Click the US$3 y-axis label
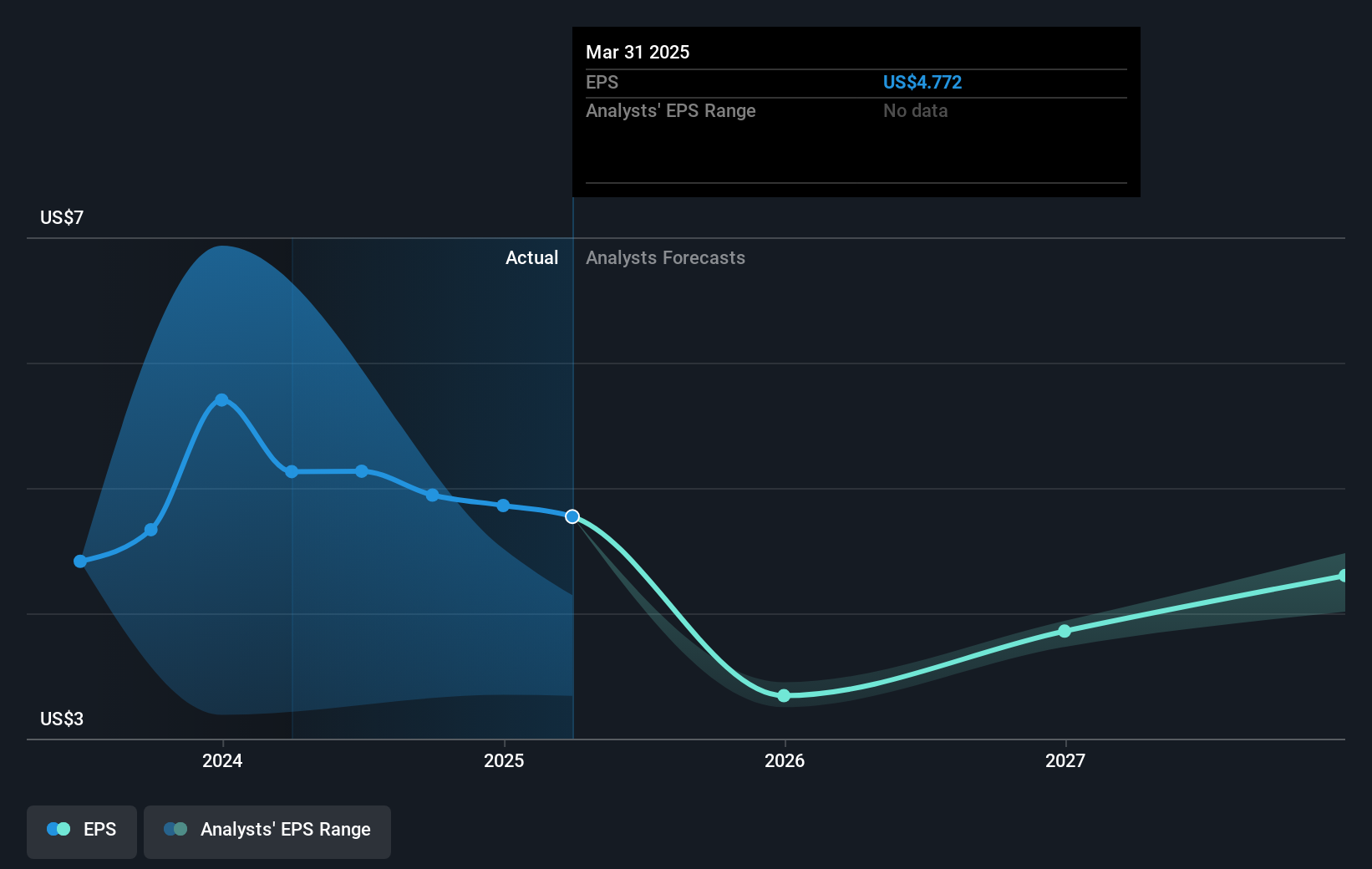The image size is (1372, 869). (x=62, y=719)
